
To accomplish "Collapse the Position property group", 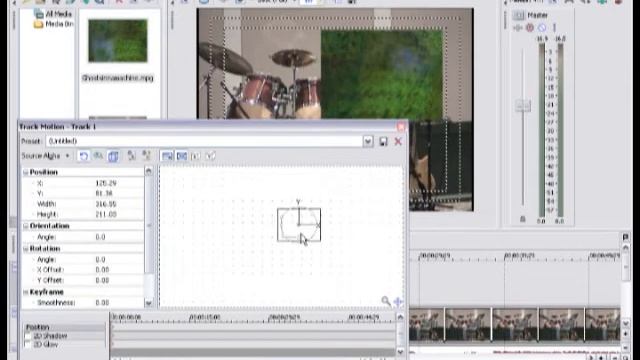I will tap(26, 172).
